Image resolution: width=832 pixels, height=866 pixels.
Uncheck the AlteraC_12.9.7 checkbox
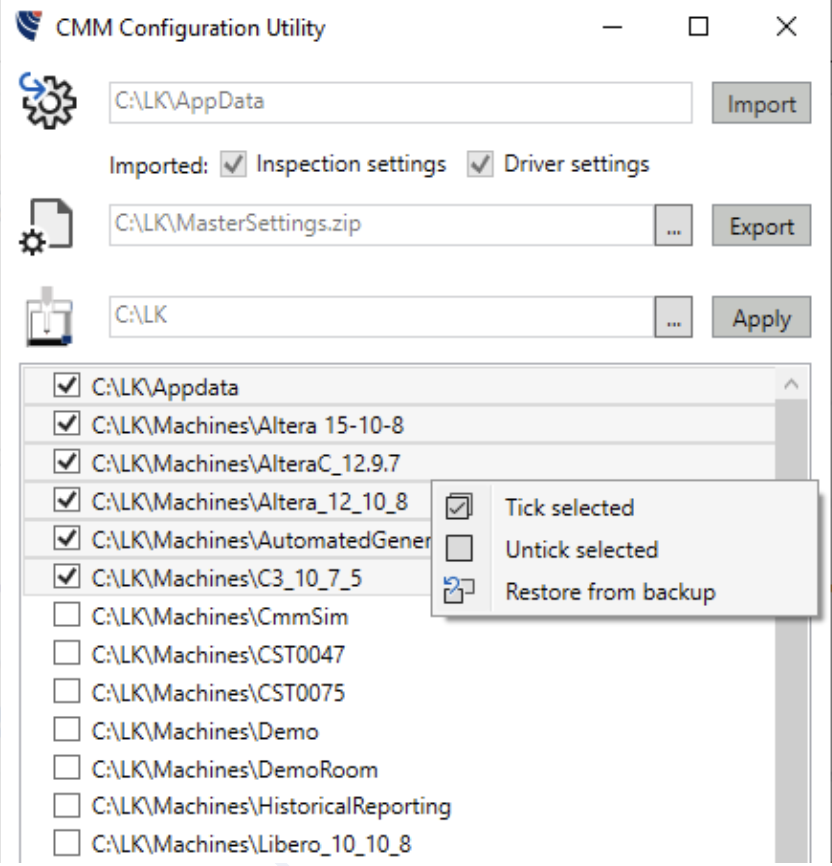coord(67,462)
